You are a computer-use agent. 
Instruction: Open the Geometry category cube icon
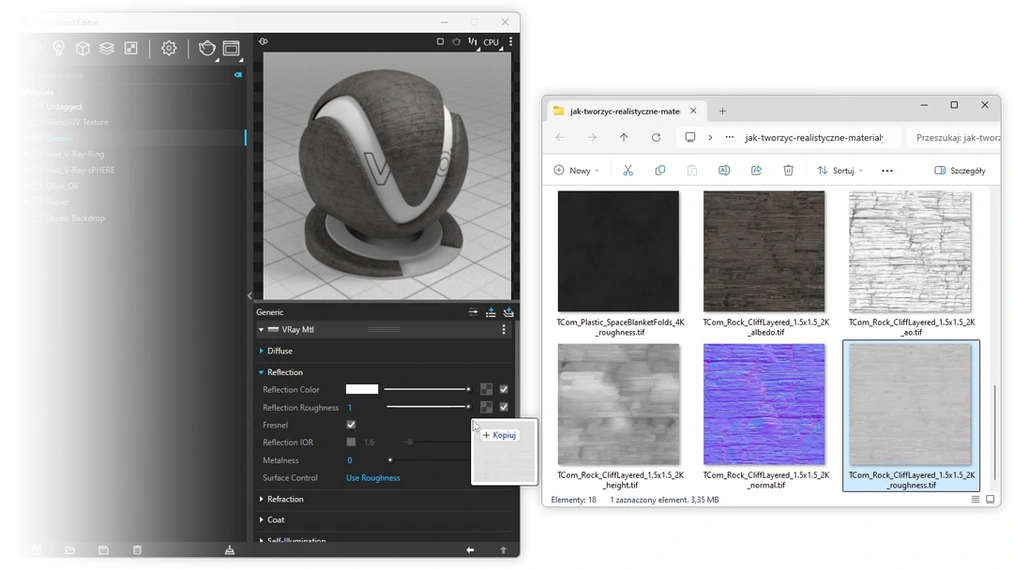click(83, 48)
